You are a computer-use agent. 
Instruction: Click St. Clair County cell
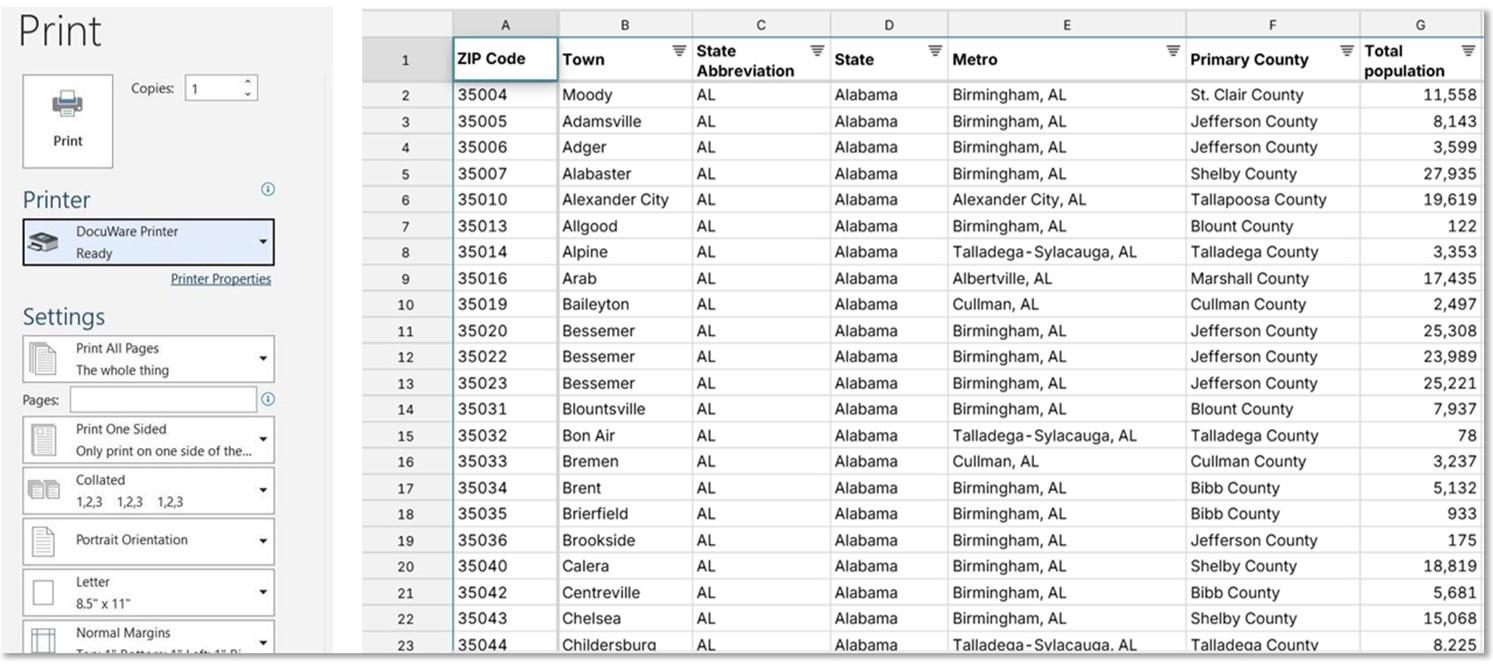(x=1273, y=95)
